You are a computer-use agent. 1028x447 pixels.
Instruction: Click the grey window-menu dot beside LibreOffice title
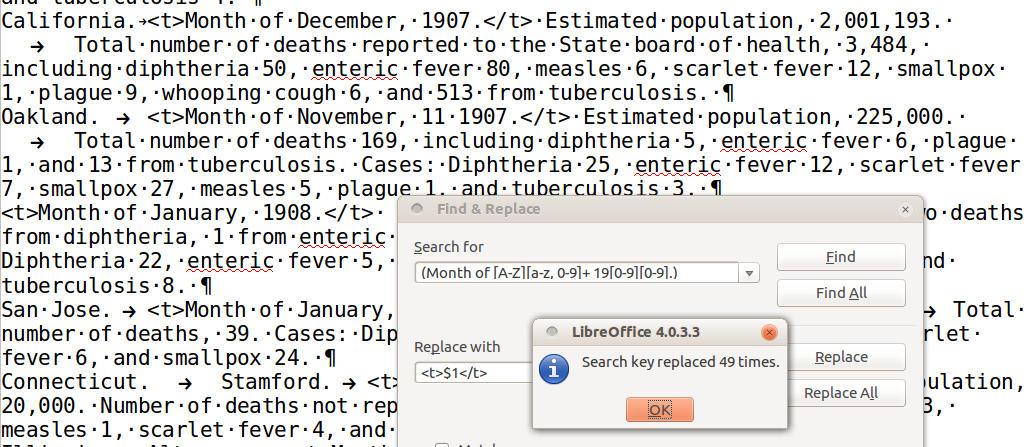[x=549, y=332]
